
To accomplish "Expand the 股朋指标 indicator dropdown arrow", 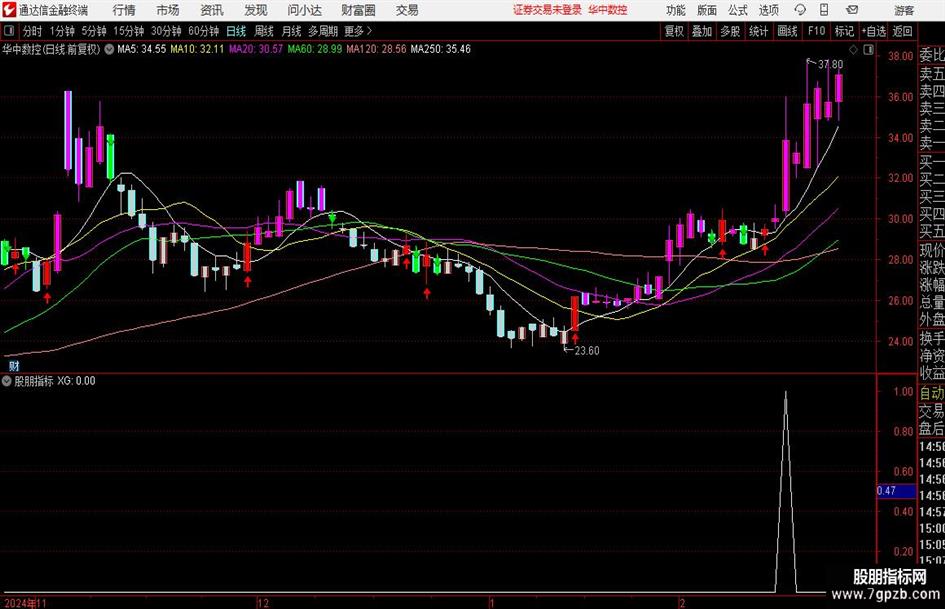I will 7,380.
